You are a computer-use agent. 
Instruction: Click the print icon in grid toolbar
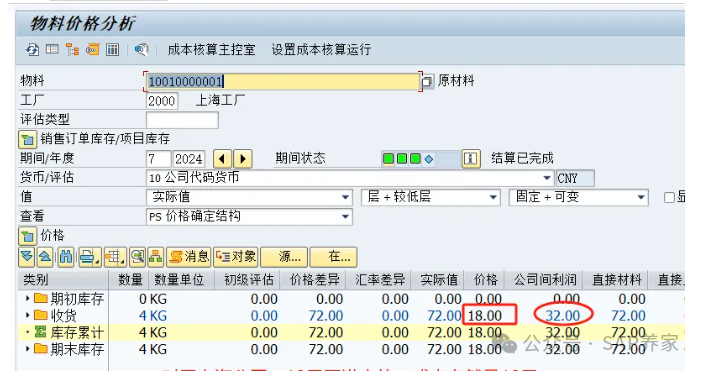click(x=89, y=257)
